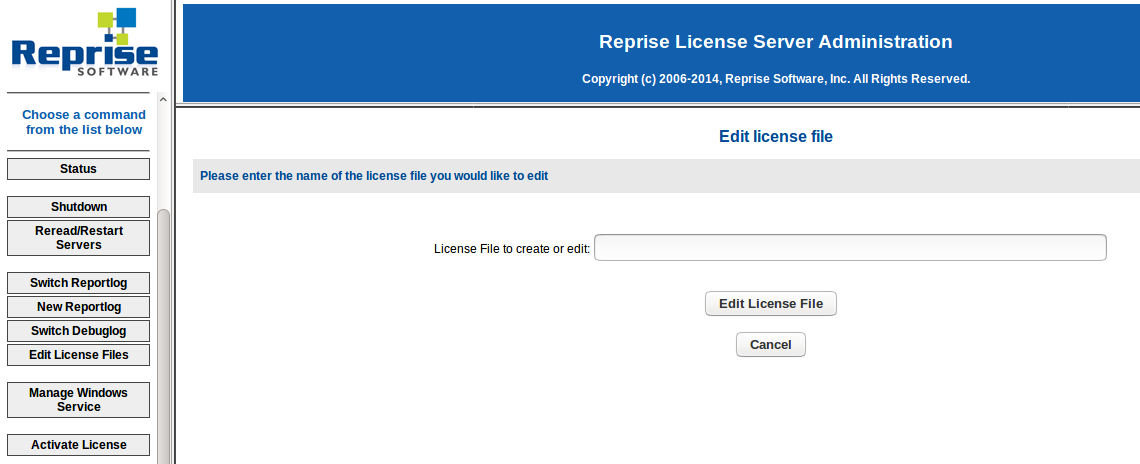Open Manage Windows Service page

point(79,400)
